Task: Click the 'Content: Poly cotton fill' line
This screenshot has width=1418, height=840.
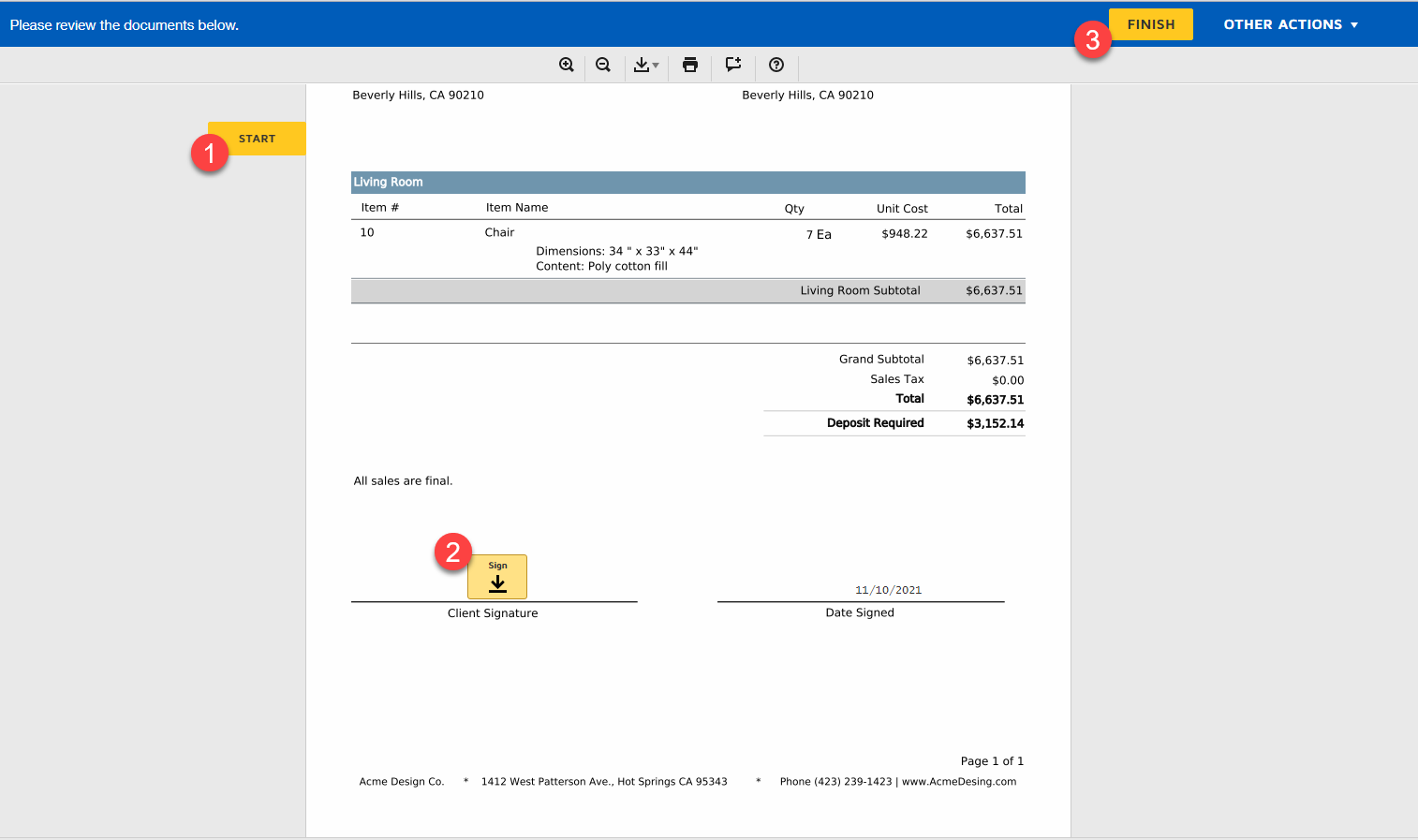Action: pyautogui.click(x=601, y=267)
